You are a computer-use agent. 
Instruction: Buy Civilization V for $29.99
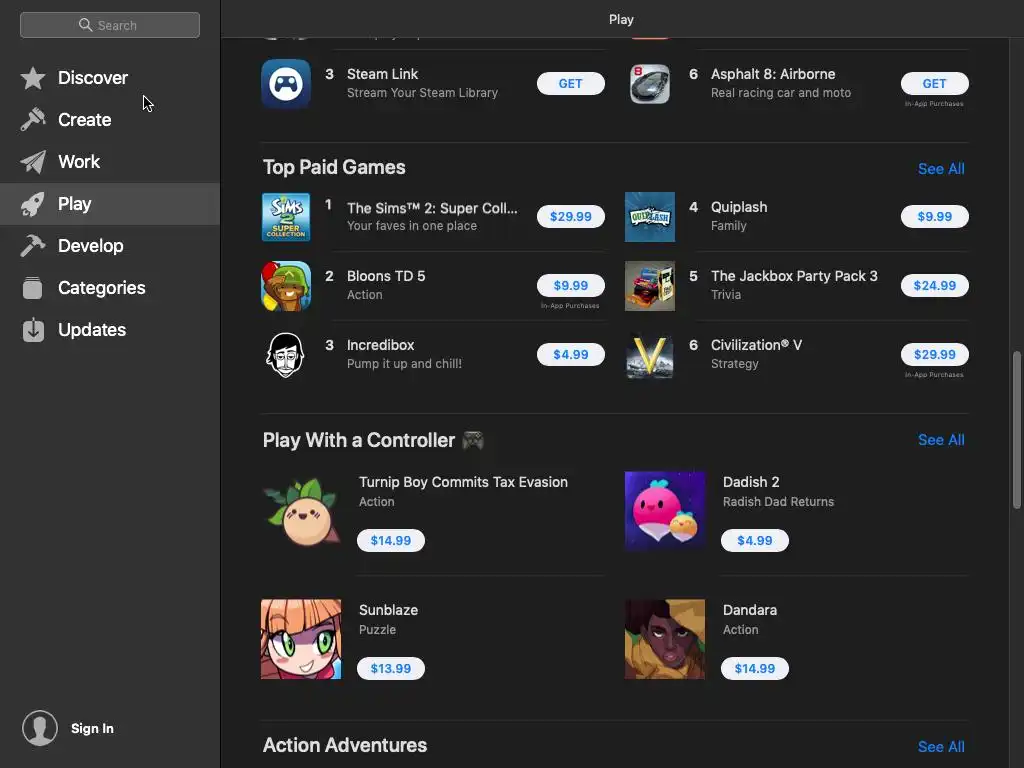(x=934, y=355)
